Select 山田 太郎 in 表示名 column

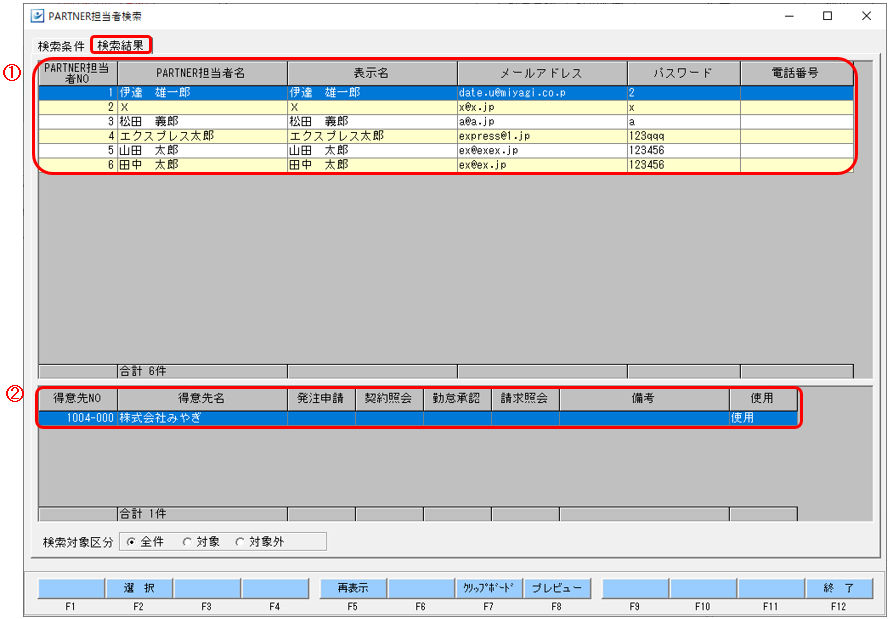(x=372, y=150)
